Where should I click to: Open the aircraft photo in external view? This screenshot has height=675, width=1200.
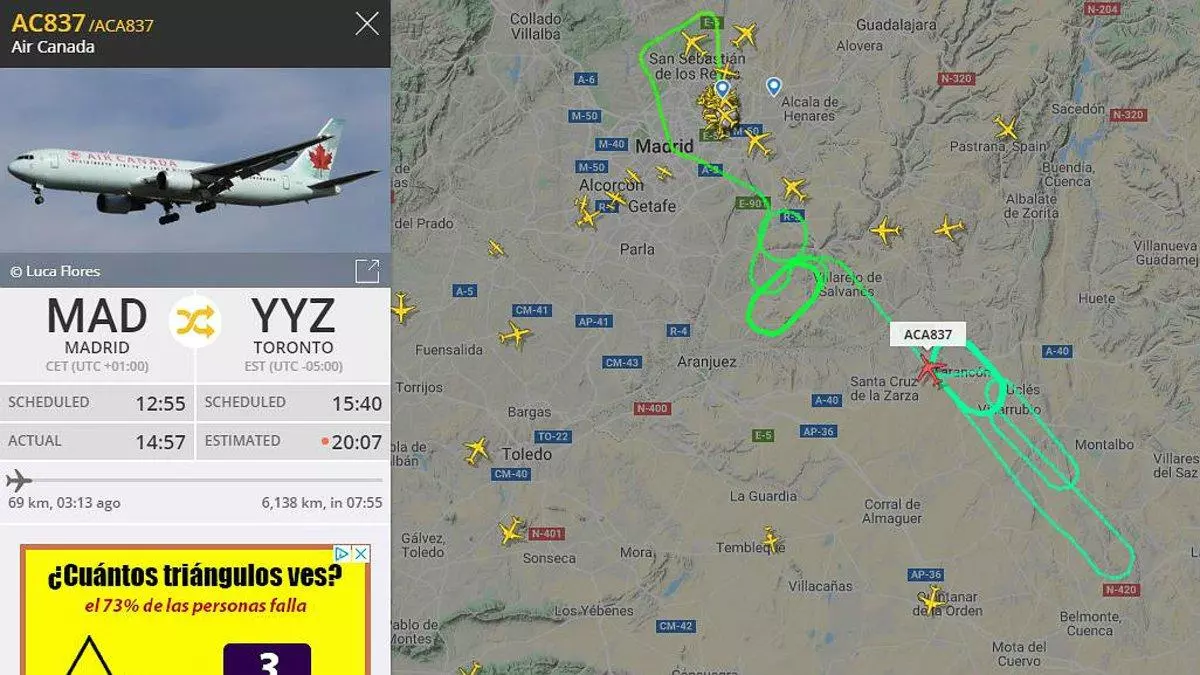click(x=367, y=271)
